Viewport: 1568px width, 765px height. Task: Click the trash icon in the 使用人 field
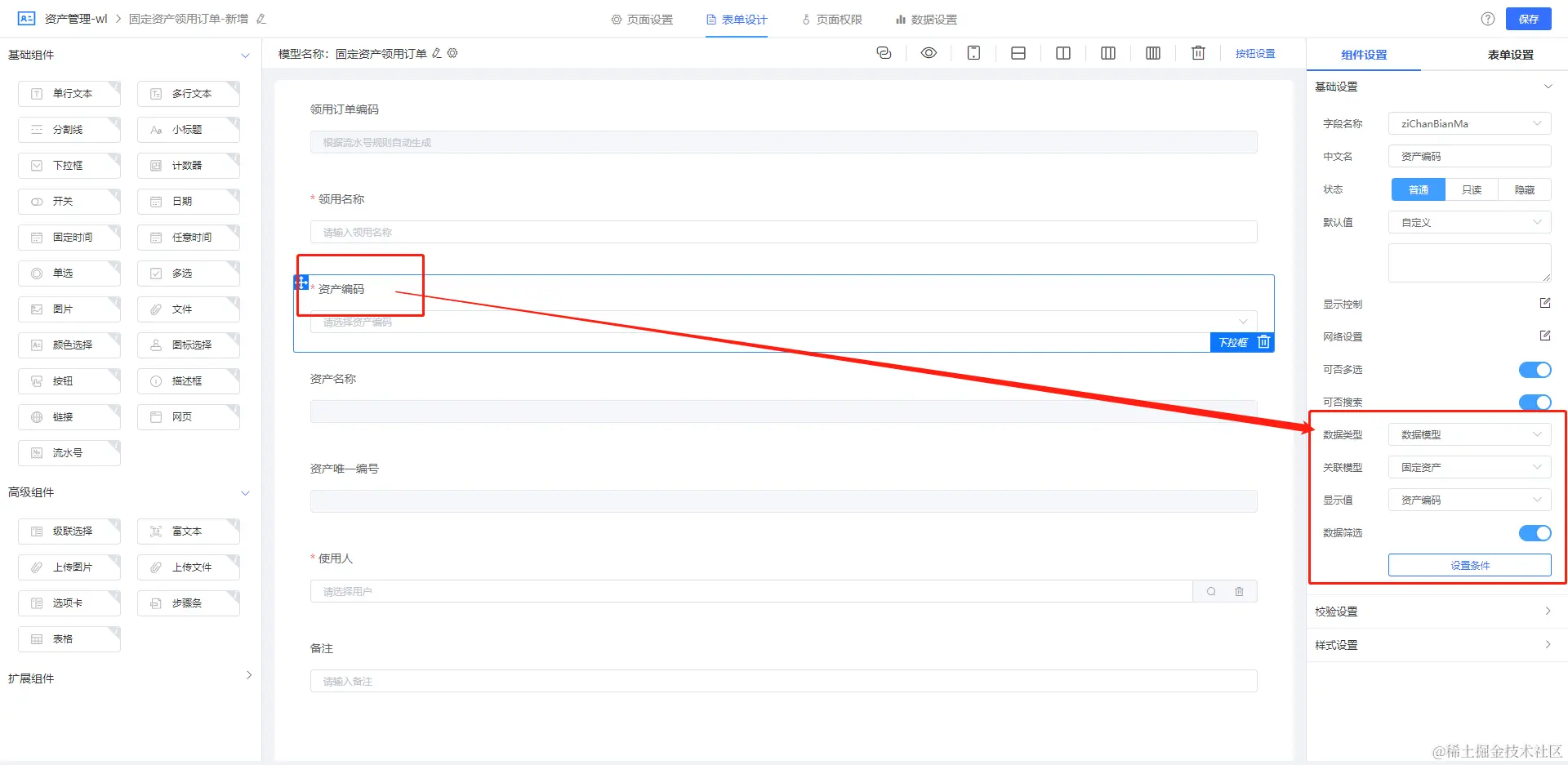pos(1239,591)
